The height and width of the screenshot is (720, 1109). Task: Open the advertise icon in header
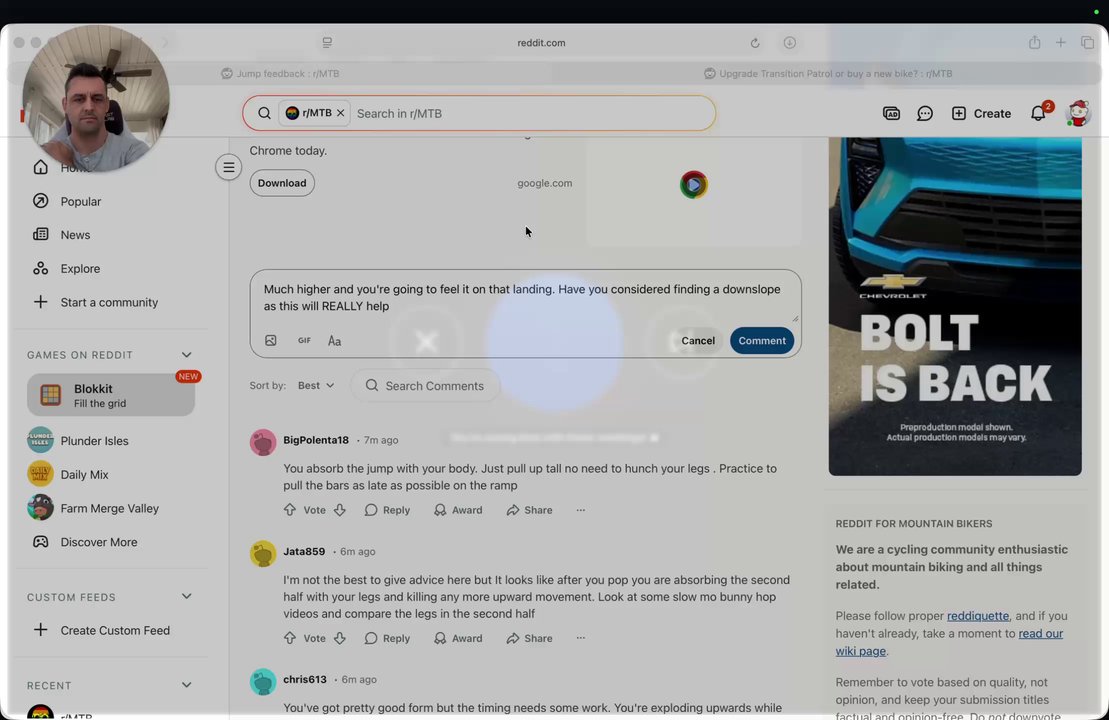coord(891,113)
